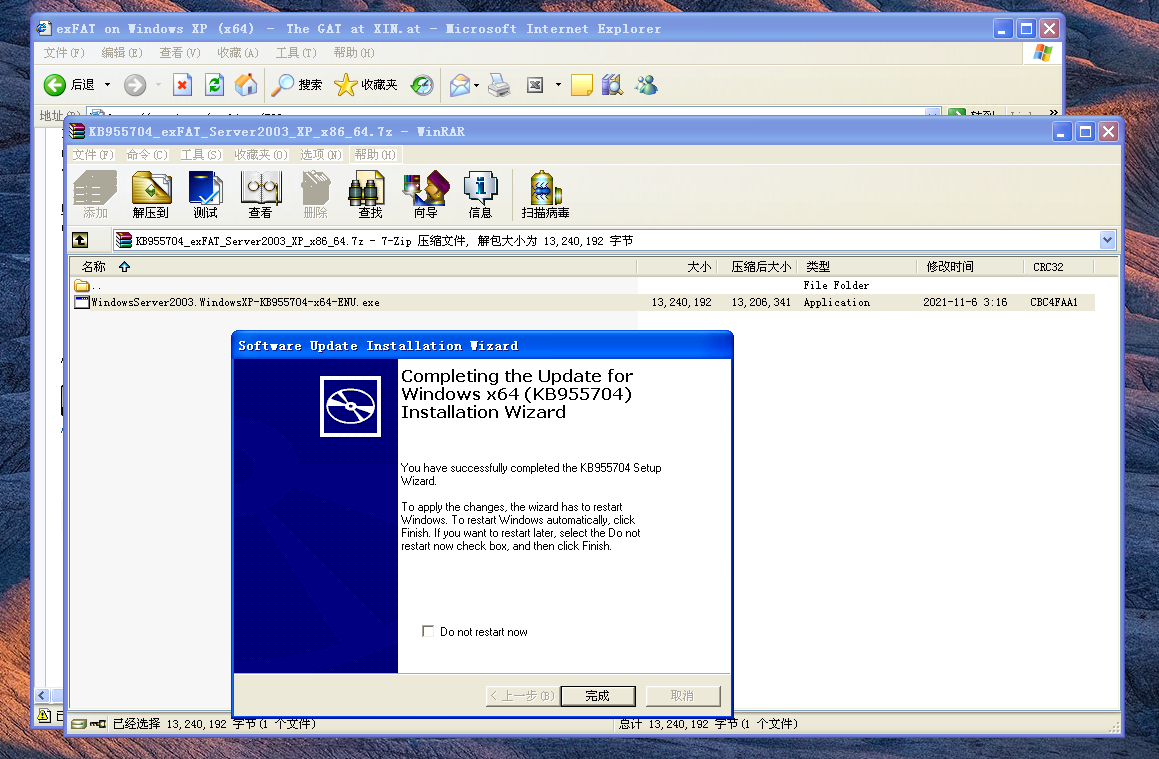Start the 向导 (Wizard) in WinRAR toolbar
The height and width of the screenshot is (759, 1159).
coord(426,195)
